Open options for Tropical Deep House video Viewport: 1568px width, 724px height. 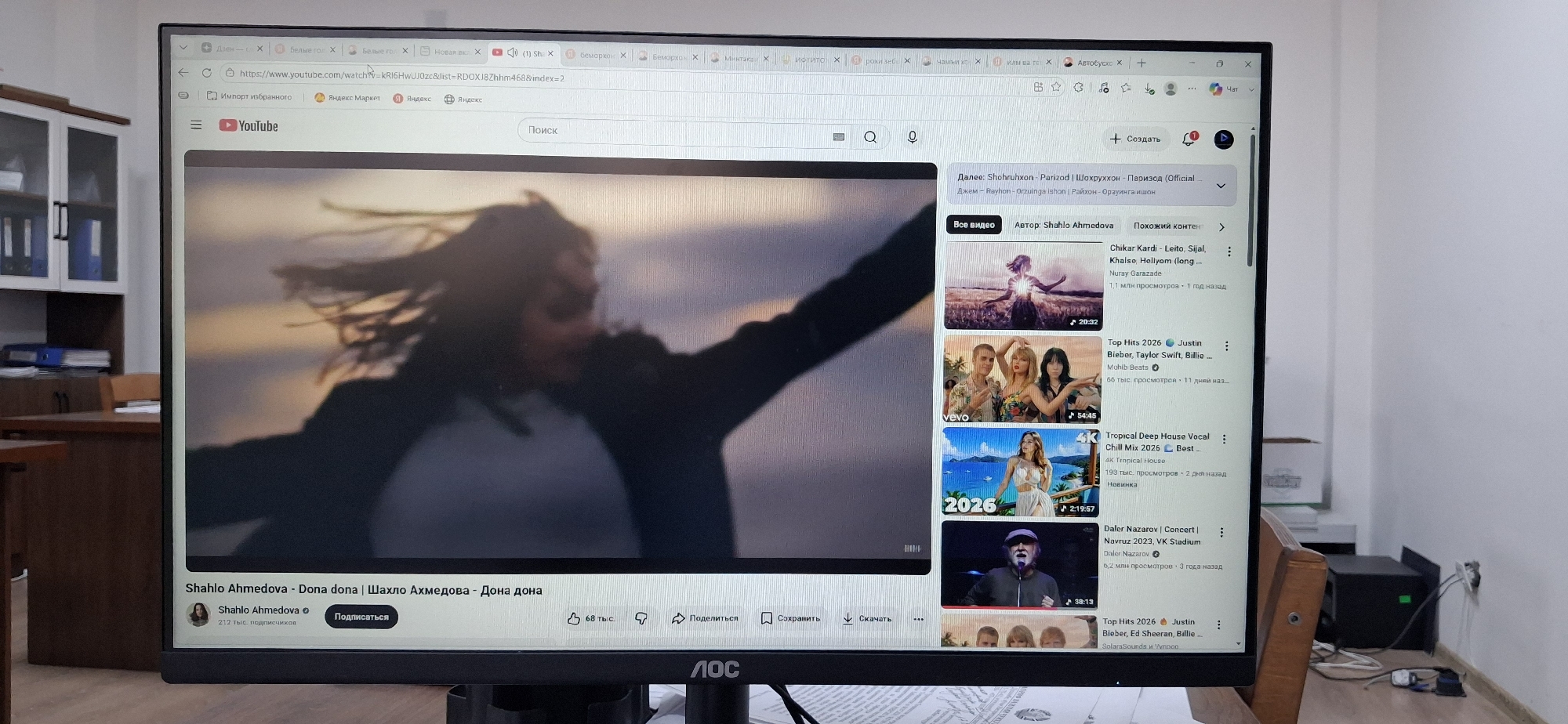pos(1224,439)
